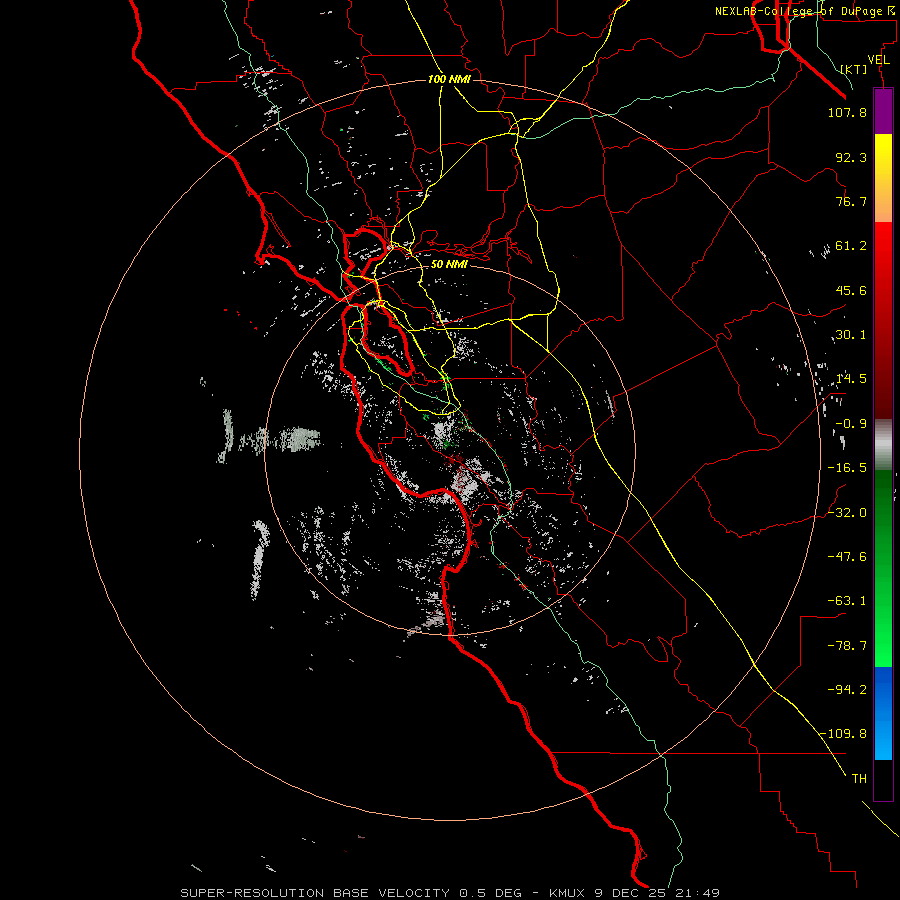Image resolution: width=900 pixels, height=900 pixels.
Task: Select the -94.2 velocity scale value
Action: point(847,690)
